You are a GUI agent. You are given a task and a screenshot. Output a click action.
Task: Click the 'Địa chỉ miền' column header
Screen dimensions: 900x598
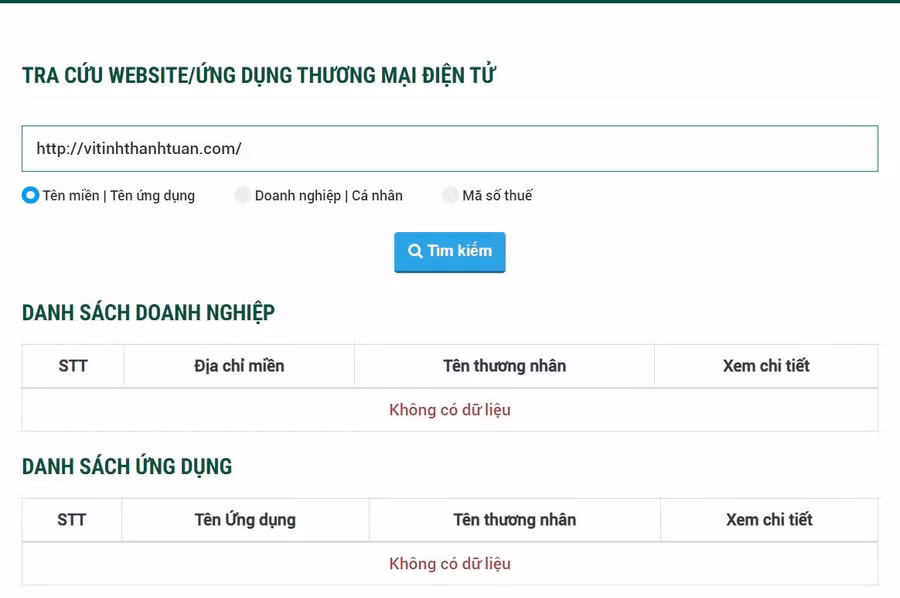click(x=238, y=365)
